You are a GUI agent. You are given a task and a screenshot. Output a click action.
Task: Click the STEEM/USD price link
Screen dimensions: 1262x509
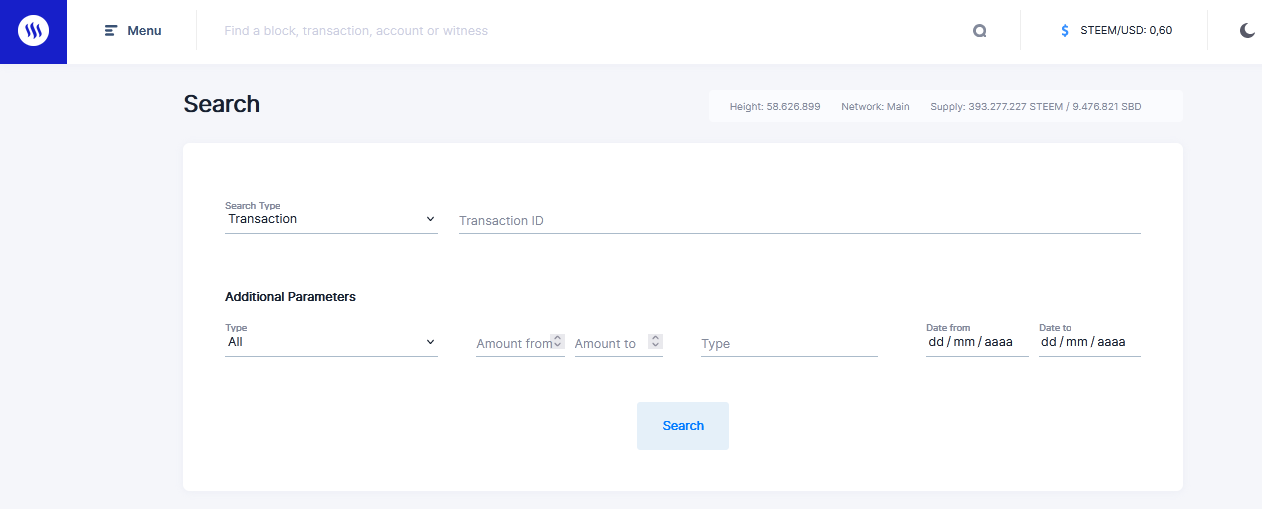(x=1126, y=31)
